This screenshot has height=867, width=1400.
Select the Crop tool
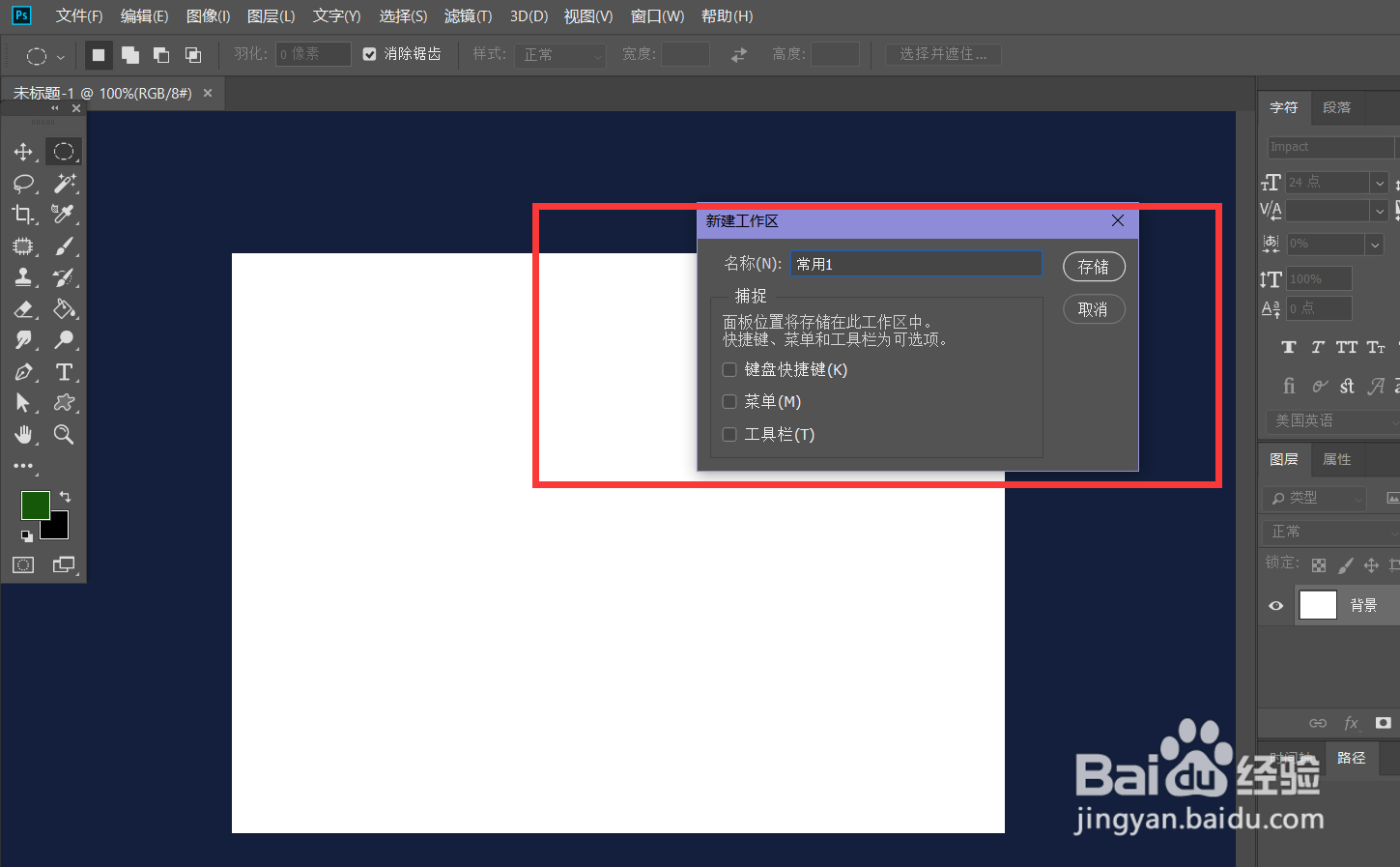(x=23, y=214)
